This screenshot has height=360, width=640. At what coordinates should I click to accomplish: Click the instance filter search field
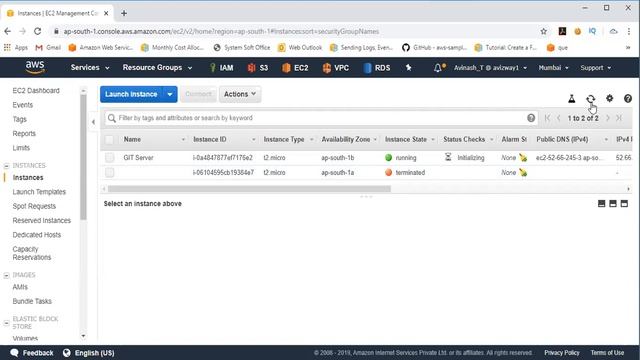coord(321,118)
